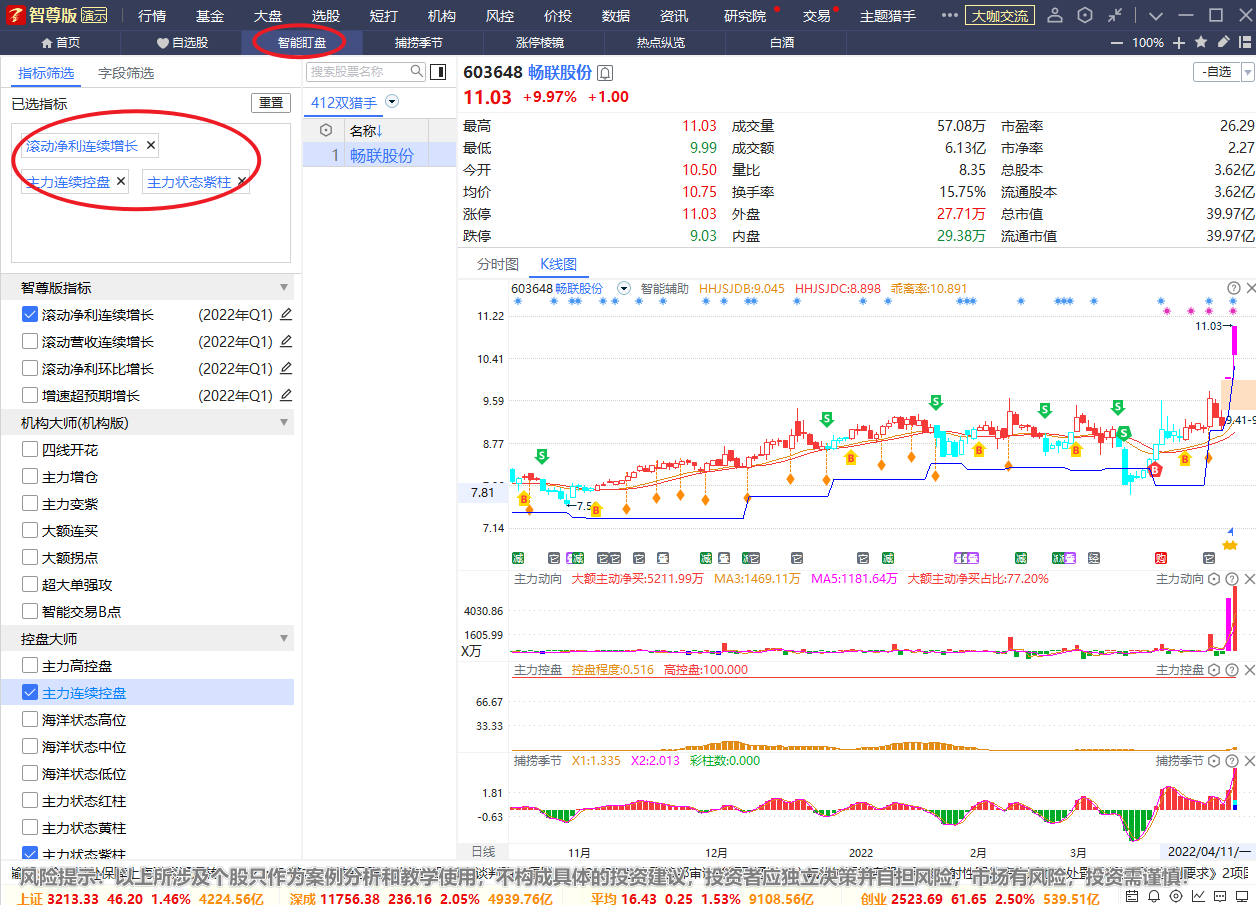Click the shrink window arrows icon
Screen dimensions: 1256x905
coord(1116,15)
